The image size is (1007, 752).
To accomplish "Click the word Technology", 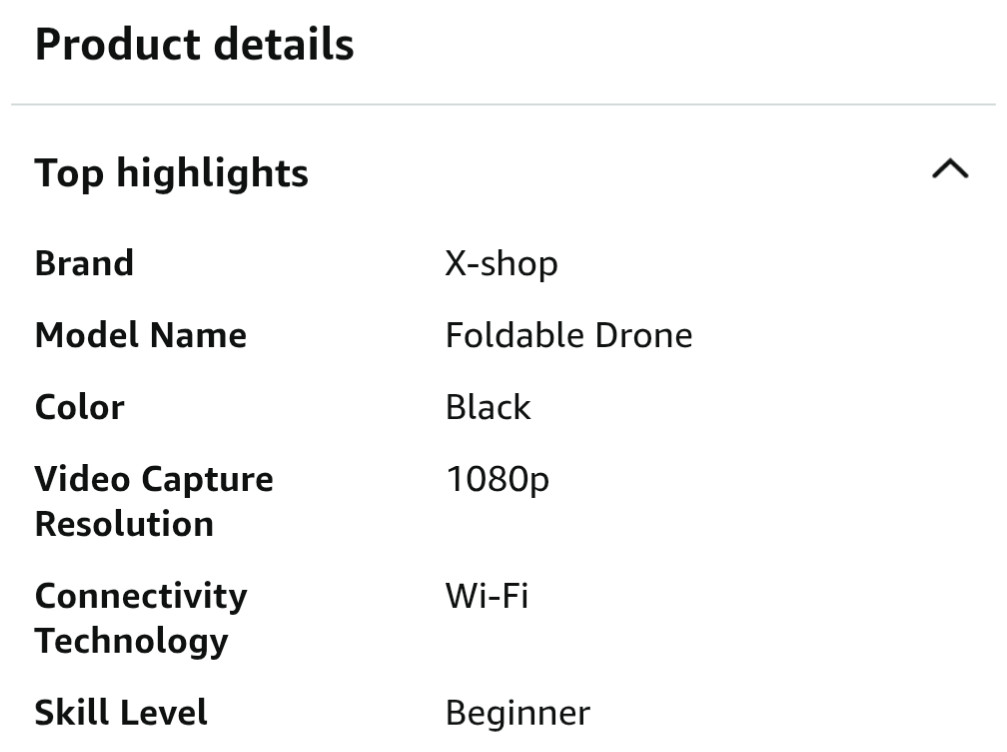I will click(x=131, y=640).
